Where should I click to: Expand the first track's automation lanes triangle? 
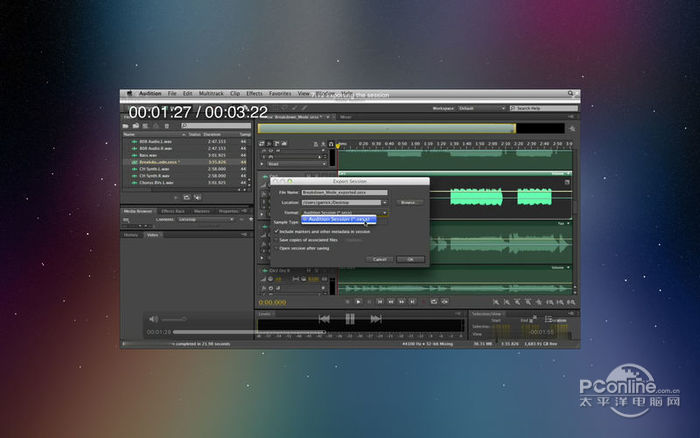pos(262,164)
